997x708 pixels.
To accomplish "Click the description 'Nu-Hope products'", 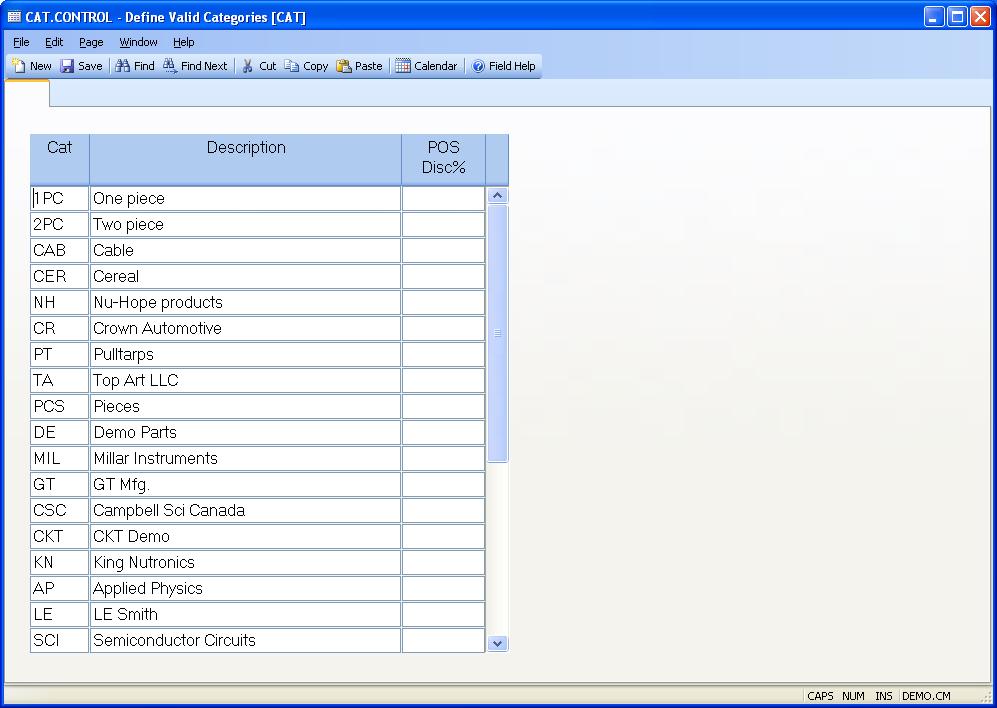I will 245,303.
